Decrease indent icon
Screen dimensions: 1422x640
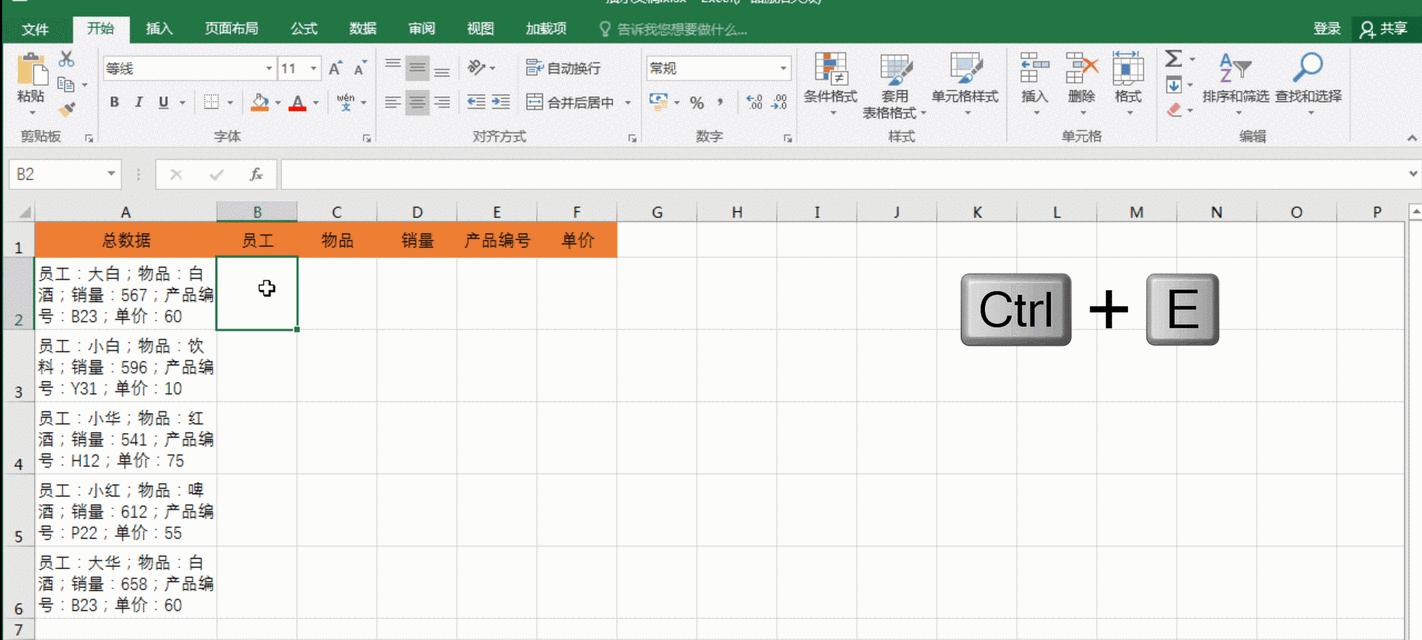coord(476,102)
